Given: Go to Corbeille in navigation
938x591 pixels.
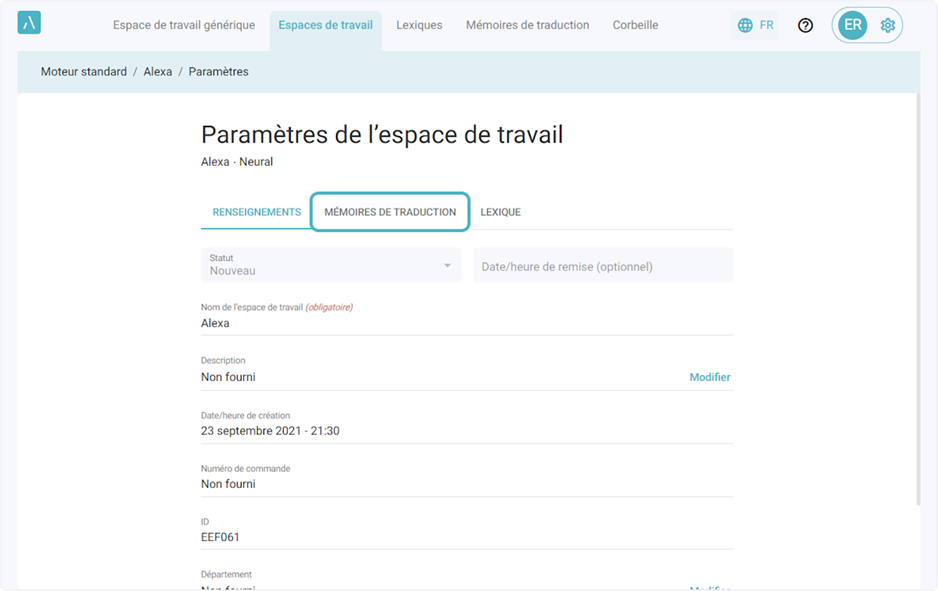Looking at the screenshot, I should pos(635,25).
